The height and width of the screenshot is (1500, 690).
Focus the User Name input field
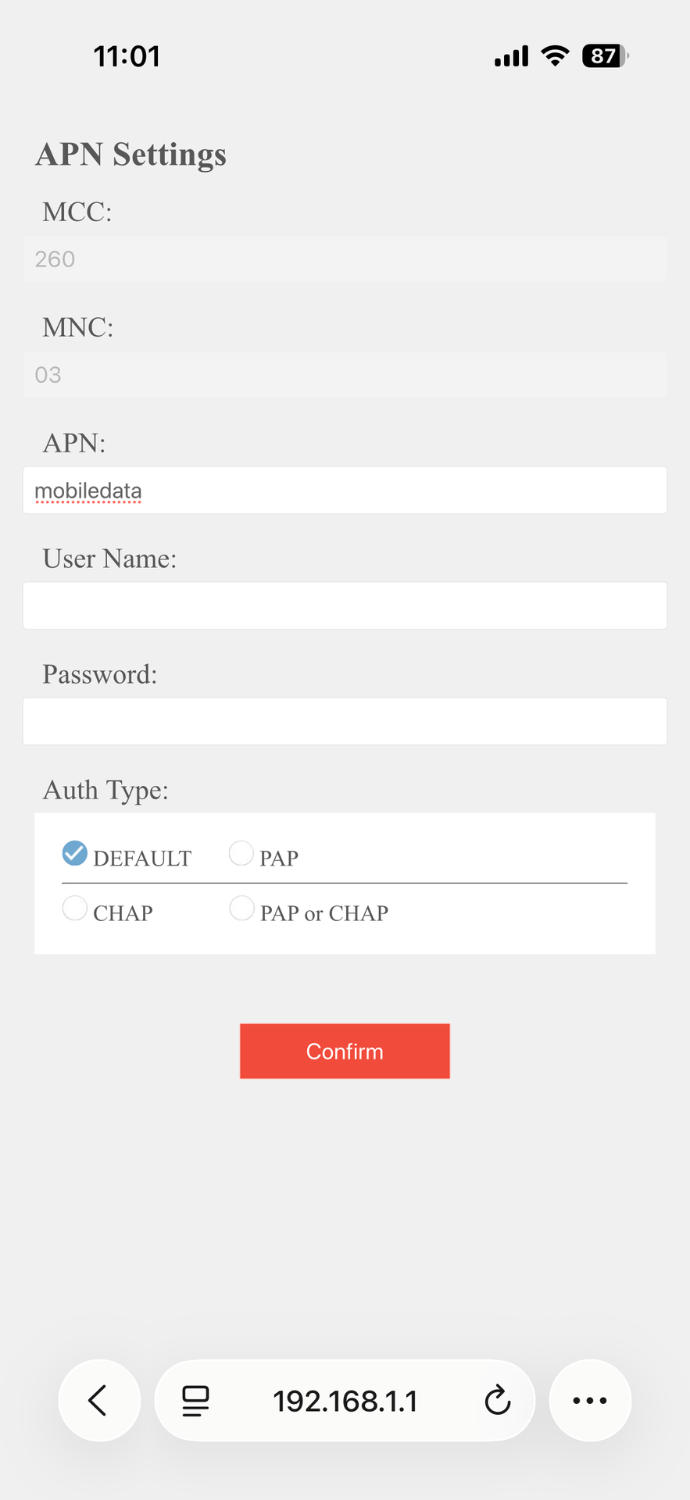point(345,606)
